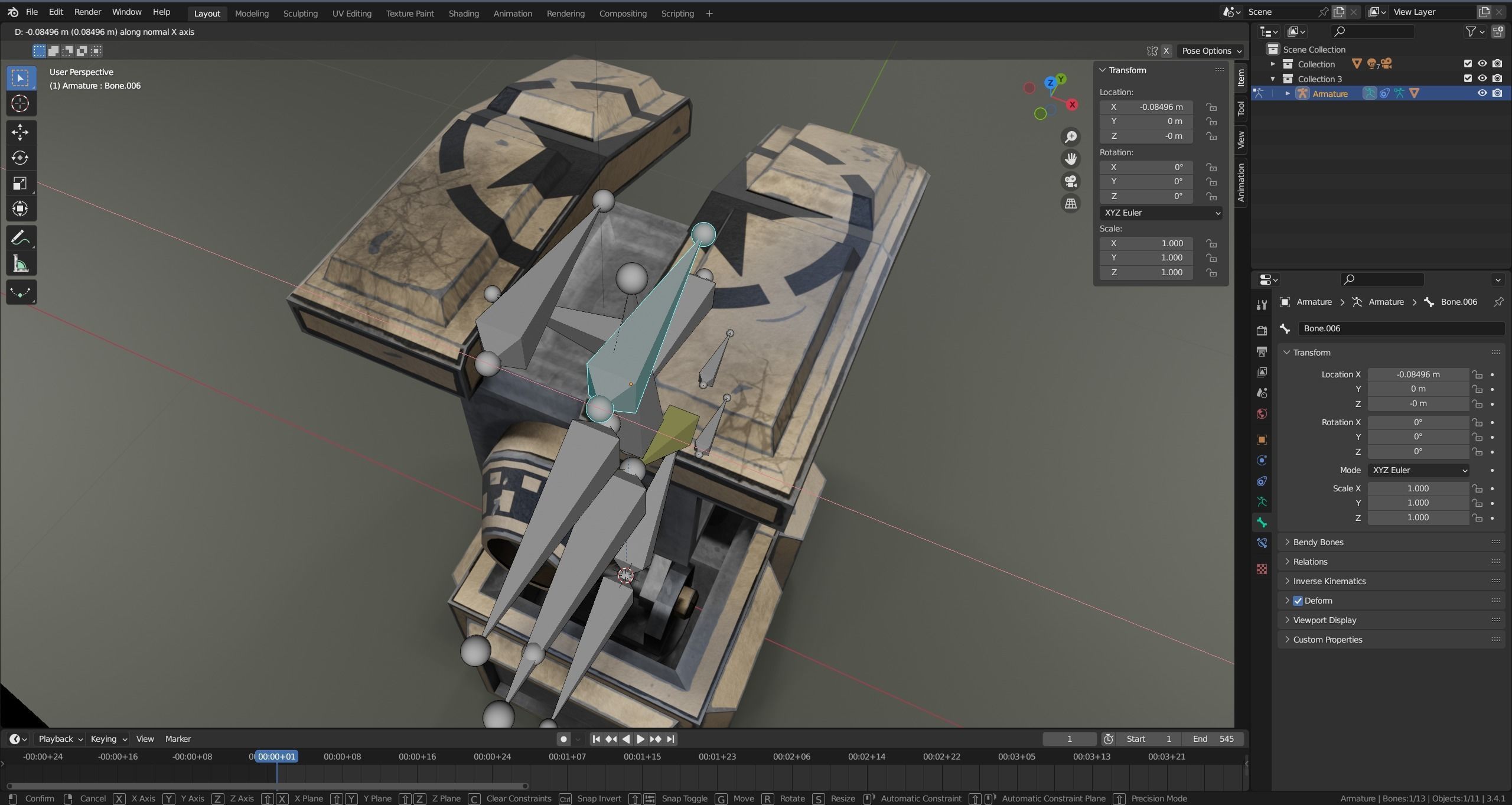Toggle X-axis mirror button in header
The height and width of the screenshot is (805, 1512).
coord(1166,51)
